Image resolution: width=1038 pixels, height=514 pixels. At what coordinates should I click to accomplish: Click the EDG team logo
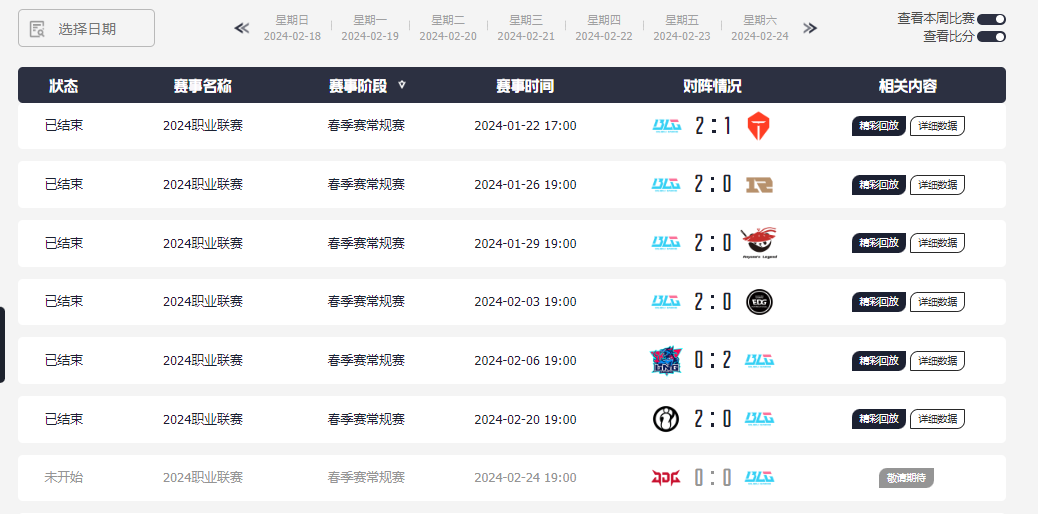(759, 302)
